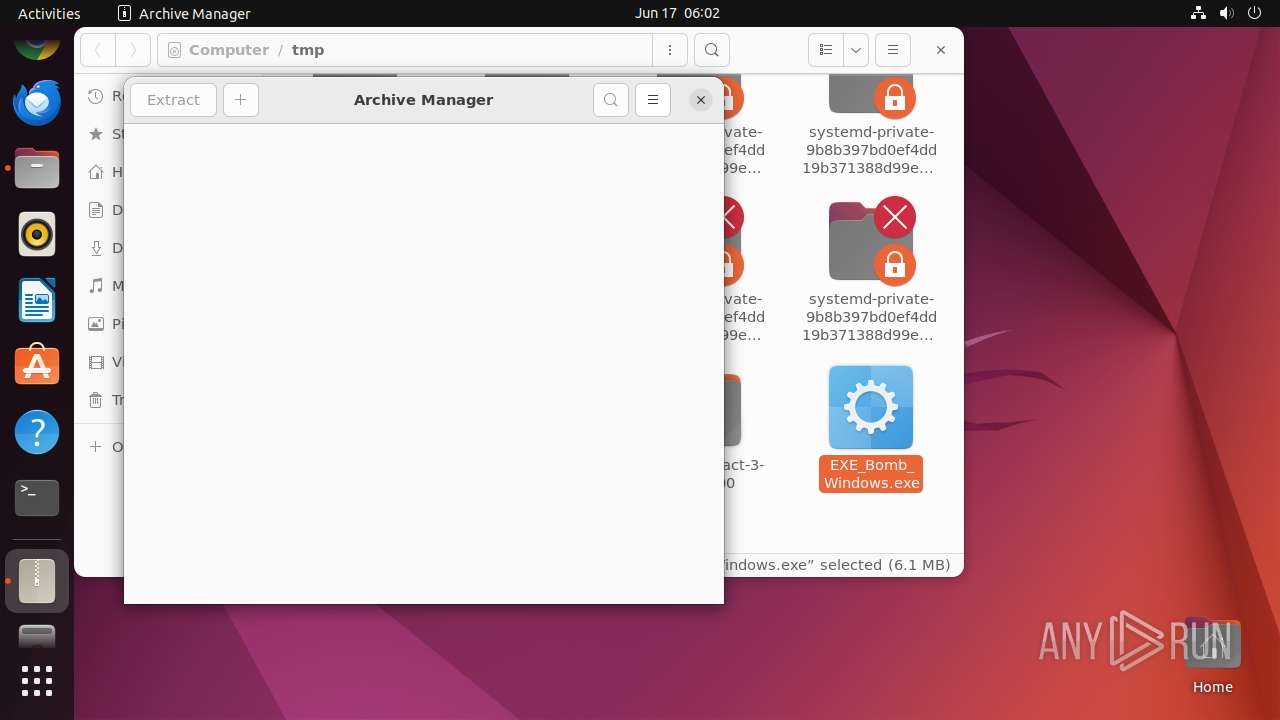Open Files from the dock

(37, 169)
